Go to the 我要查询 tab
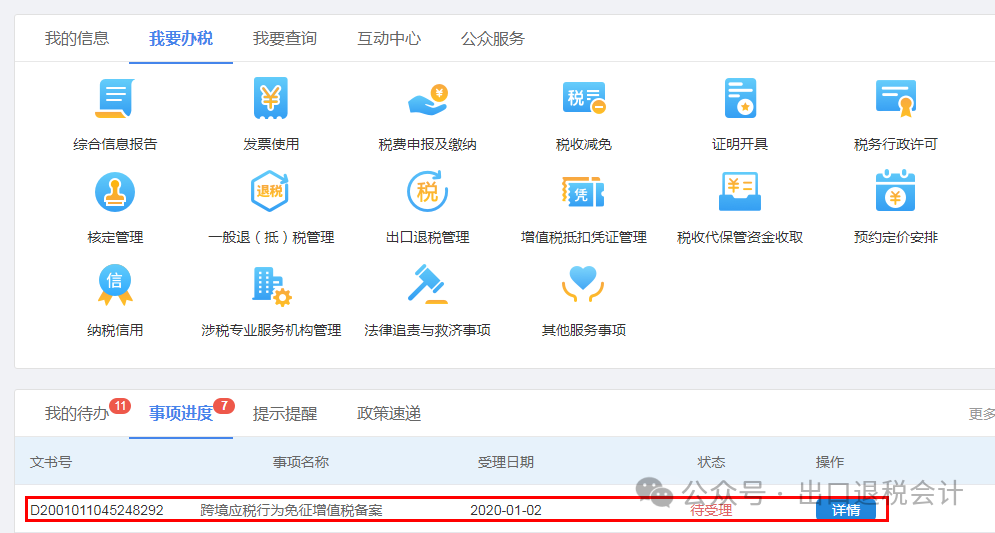The image size is (995, 533). pyautogui.click(x=285, y=39)
